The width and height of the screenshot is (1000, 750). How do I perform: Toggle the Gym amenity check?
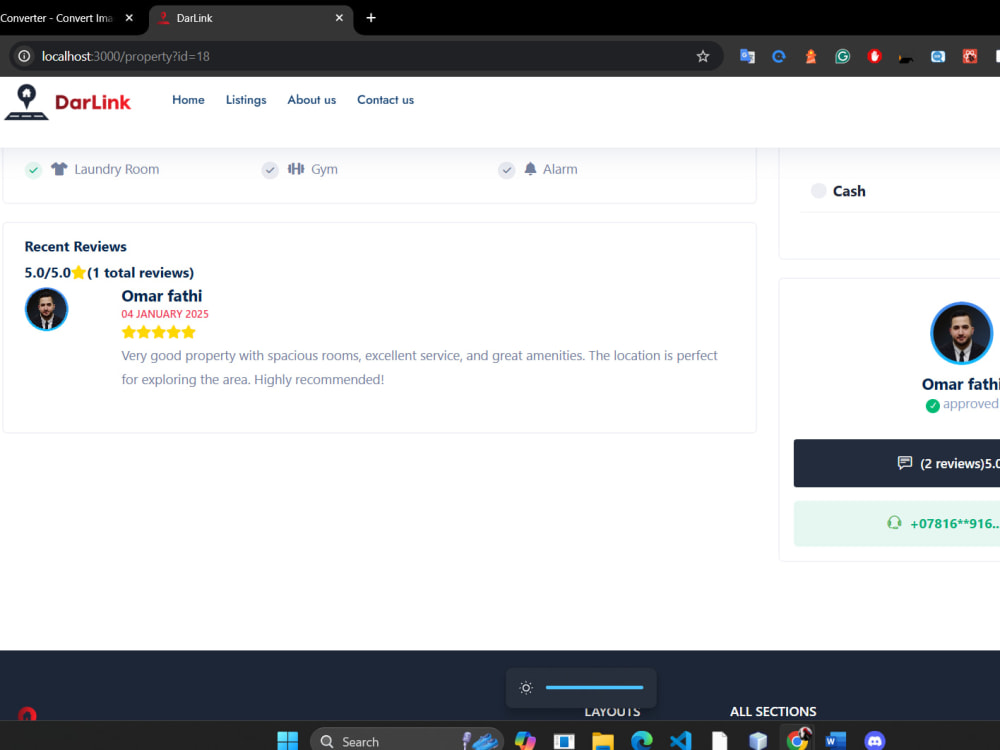tap(270, 170)
